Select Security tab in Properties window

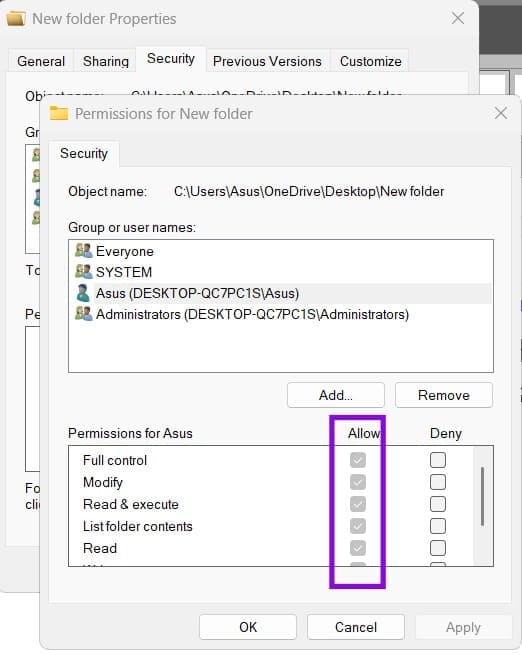[171, 59]
